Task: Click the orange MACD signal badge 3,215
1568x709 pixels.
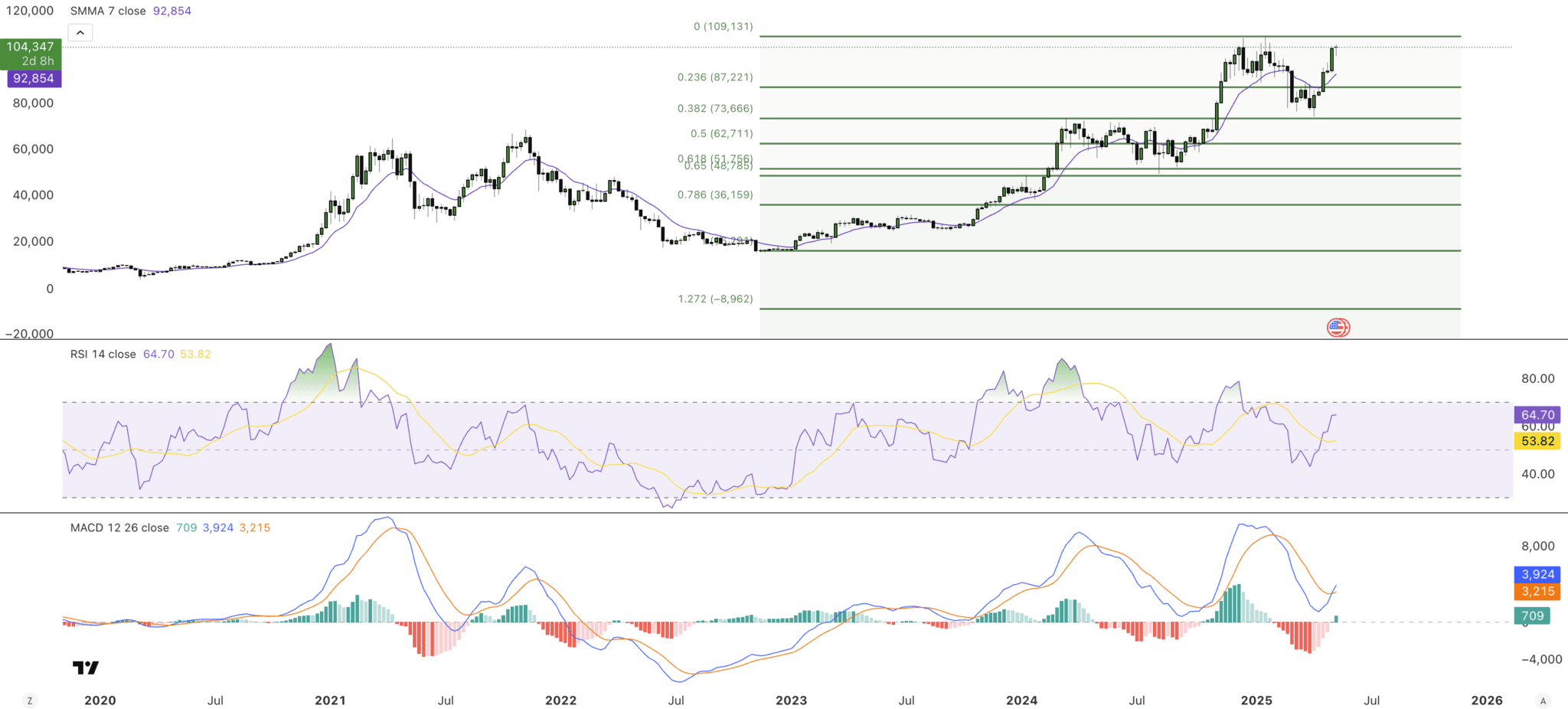Action: coord(1539,590)
